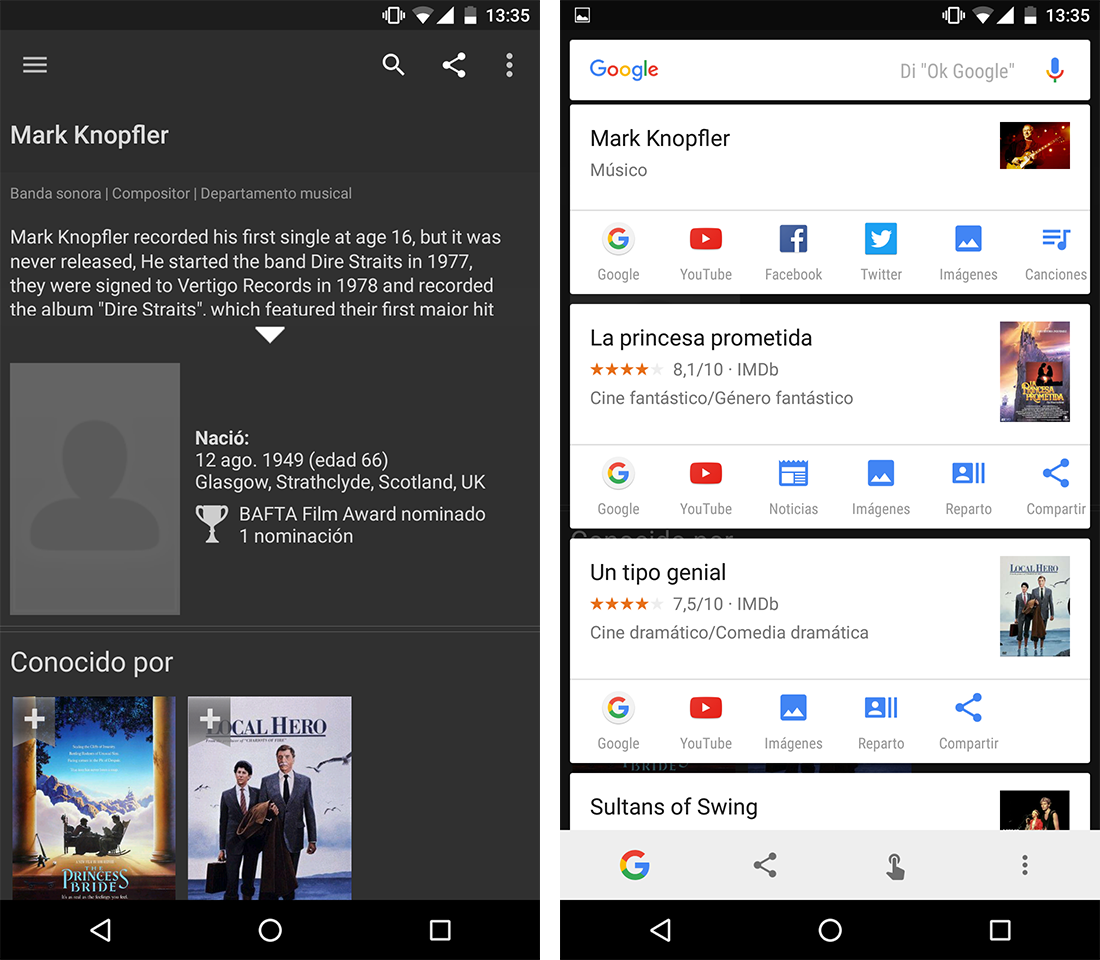Tap Android recents button on left phone
The width and height of the screenshot is (1100, 960).
440,931
